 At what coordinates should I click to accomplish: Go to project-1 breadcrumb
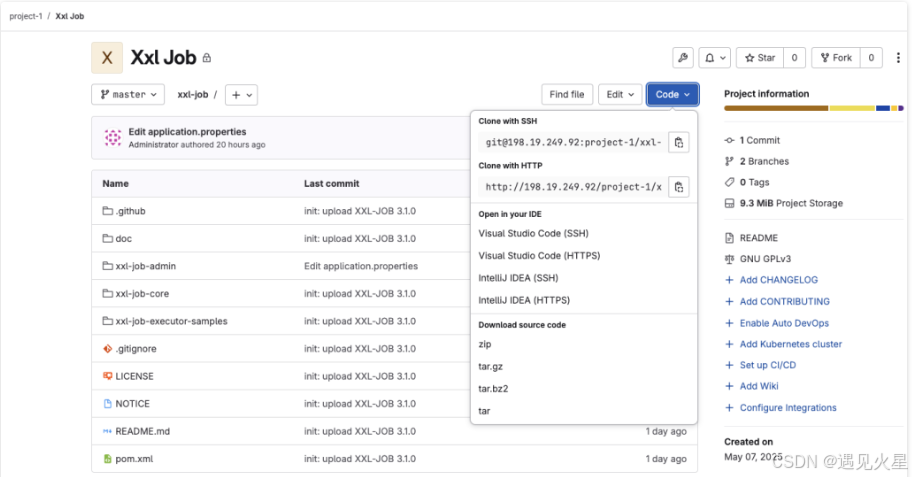pyautogui.click(x=26, y=16)
